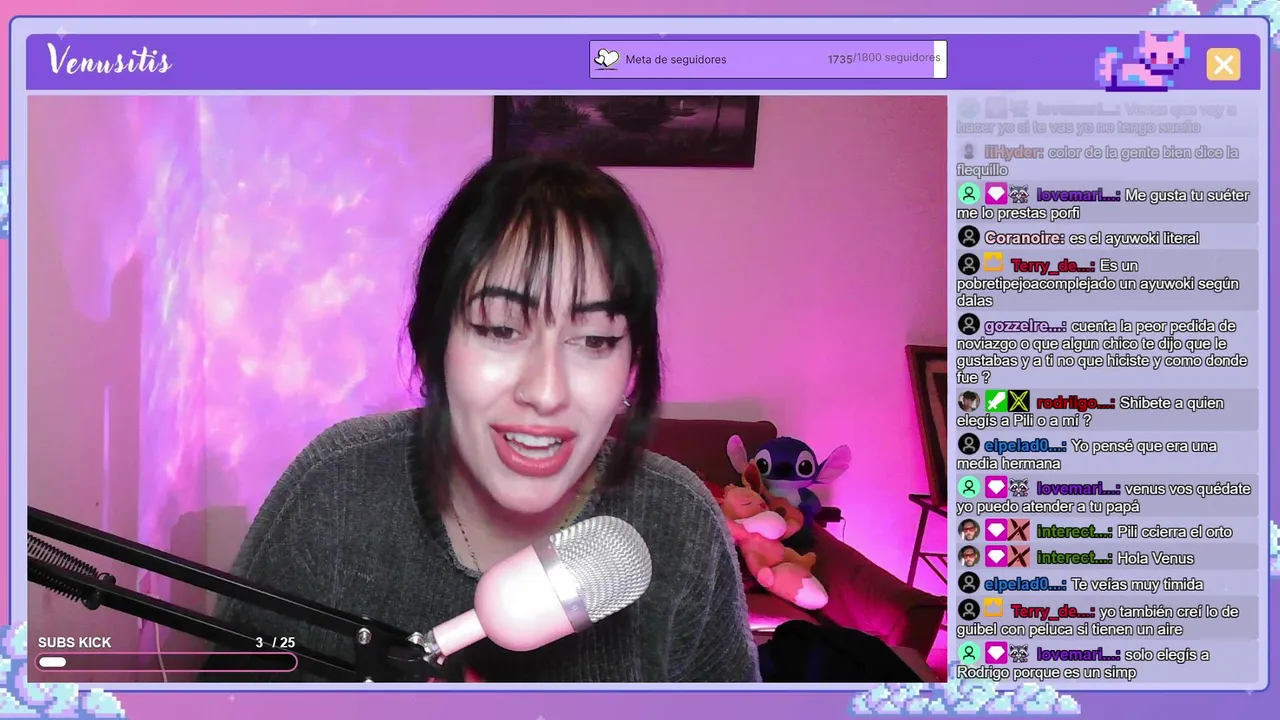Click the red X badge beside 'Pili ccierra el orto'

(1019, 531)
